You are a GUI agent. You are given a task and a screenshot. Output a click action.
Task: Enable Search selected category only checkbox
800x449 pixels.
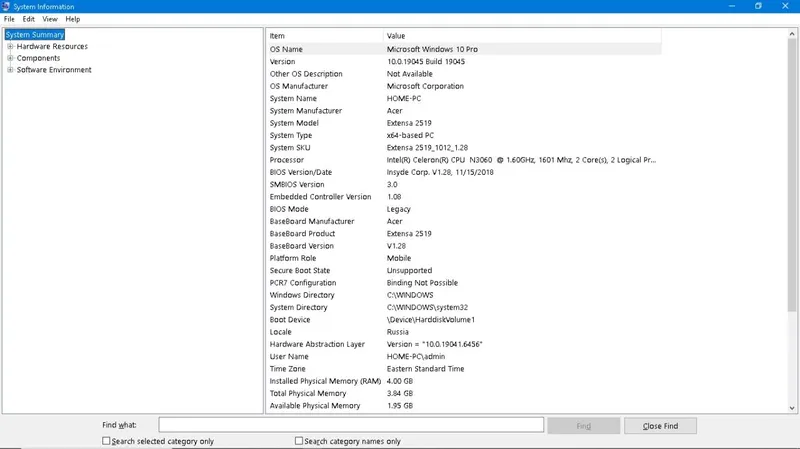[x=106, y=441]
